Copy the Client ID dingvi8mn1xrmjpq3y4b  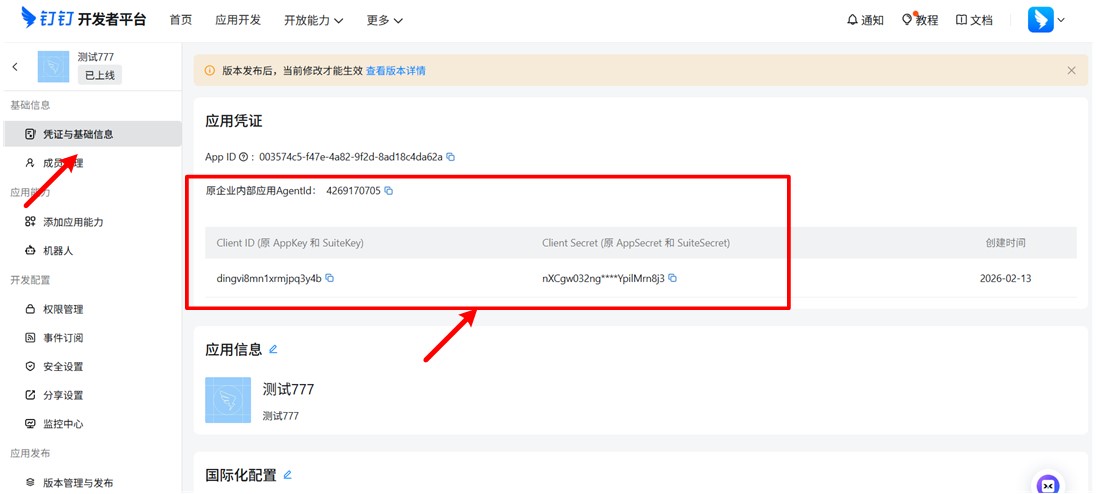coord(330,278)
